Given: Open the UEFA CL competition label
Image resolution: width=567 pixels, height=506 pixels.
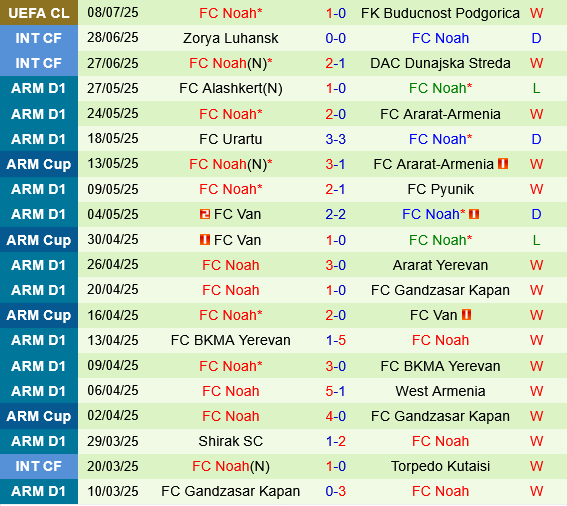Looking at the screenshot, I should point(39,13).
